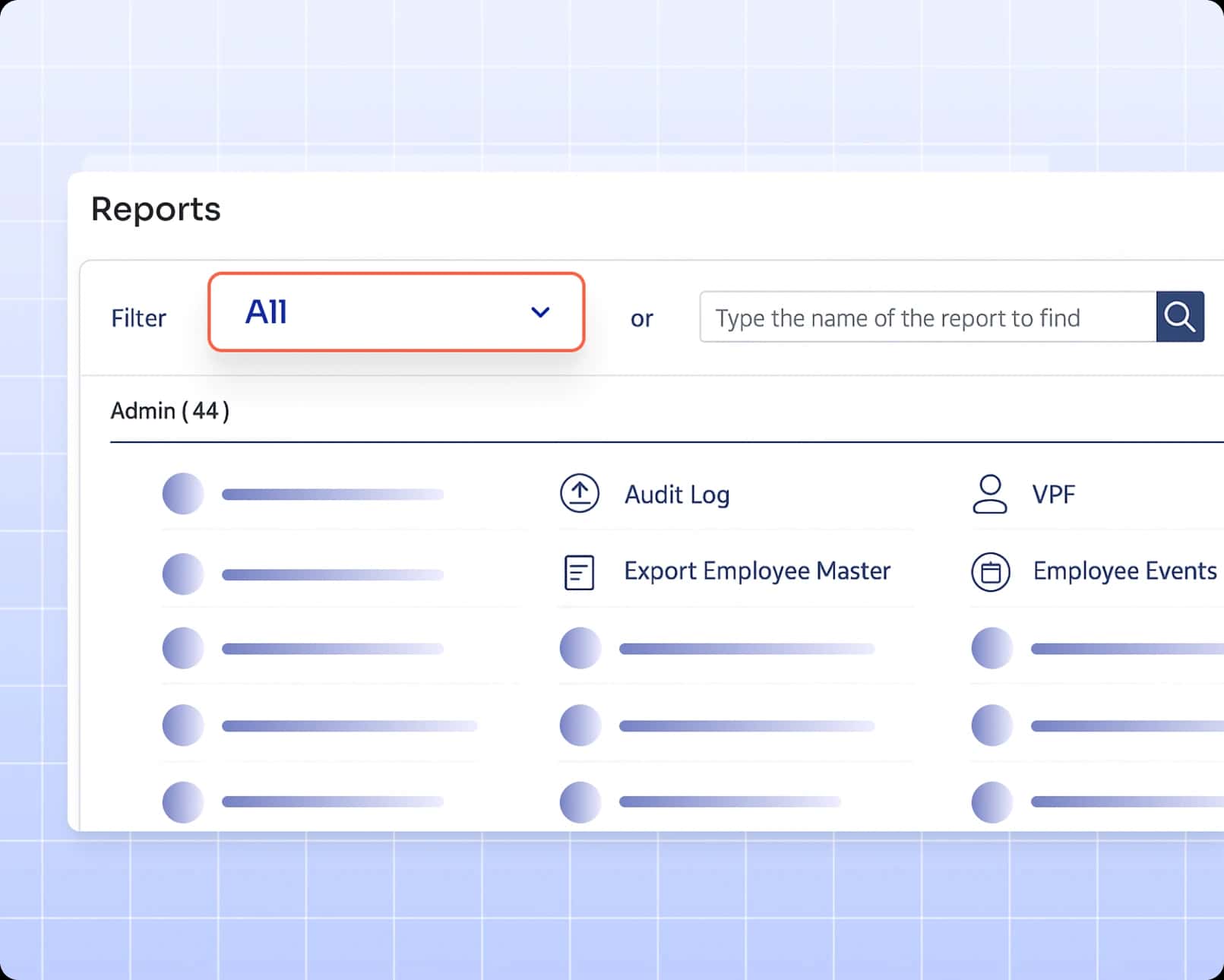1224x980 pixels.
Task: Click the Admin (44) report count text
Action: coord(169,411)
